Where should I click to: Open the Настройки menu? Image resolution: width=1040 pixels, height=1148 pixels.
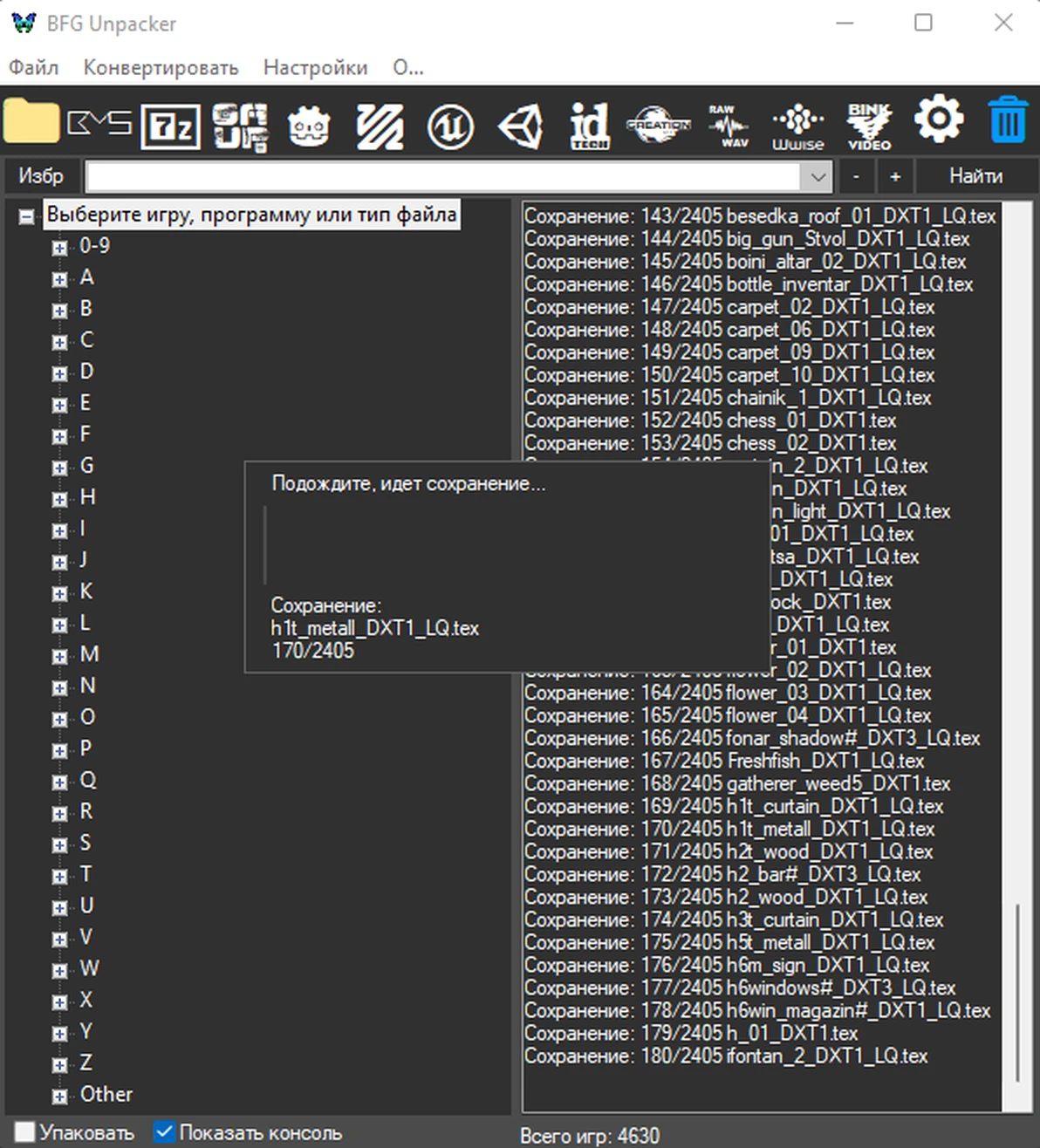[315, 67]
